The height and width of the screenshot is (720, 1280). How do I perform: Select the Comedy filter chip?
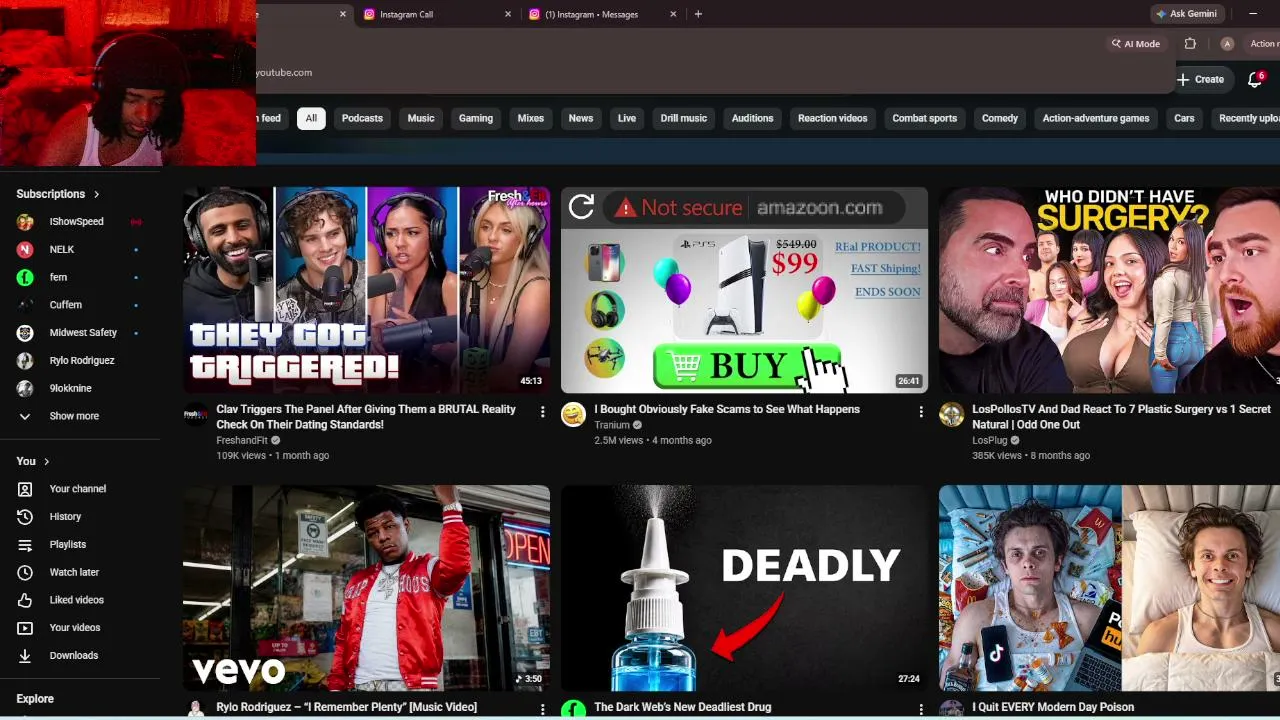click(x=1000, y=118)
